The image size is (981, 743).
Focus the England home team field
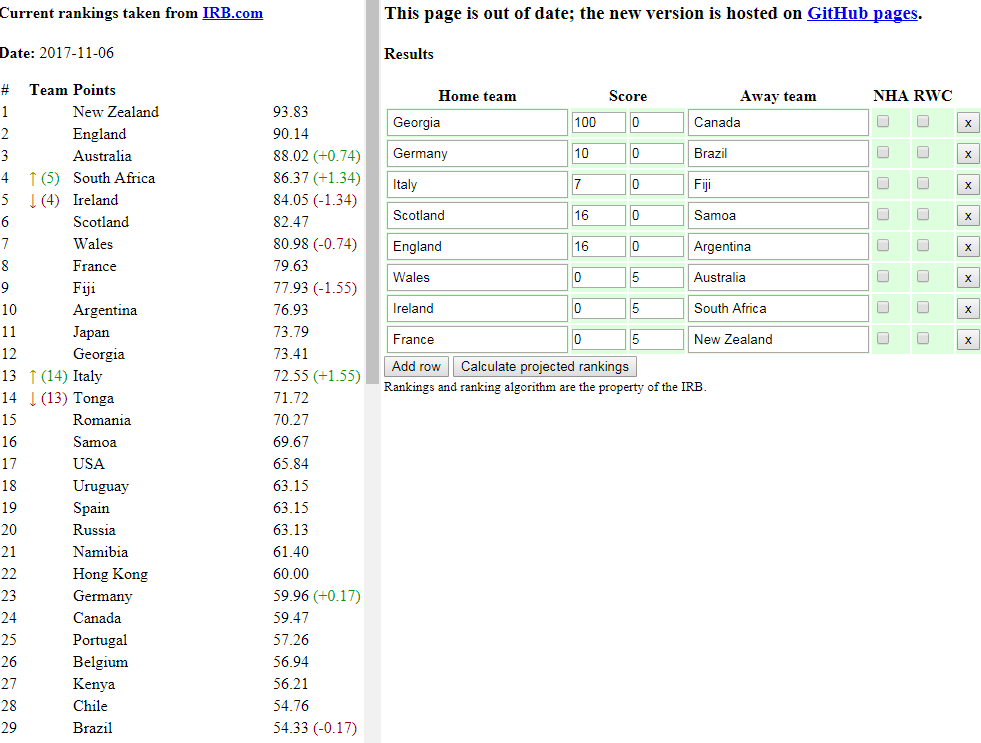[477, 246]
